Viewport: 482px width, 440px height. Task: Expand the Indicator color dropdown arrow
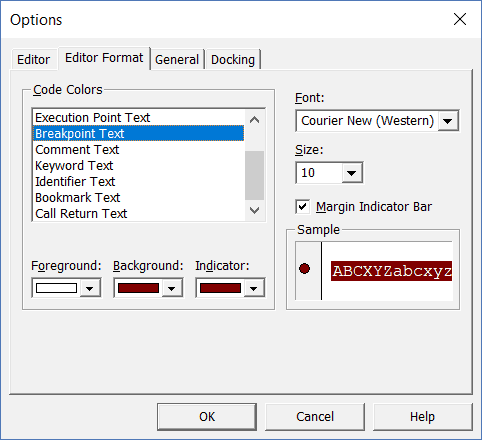point(253,288)
